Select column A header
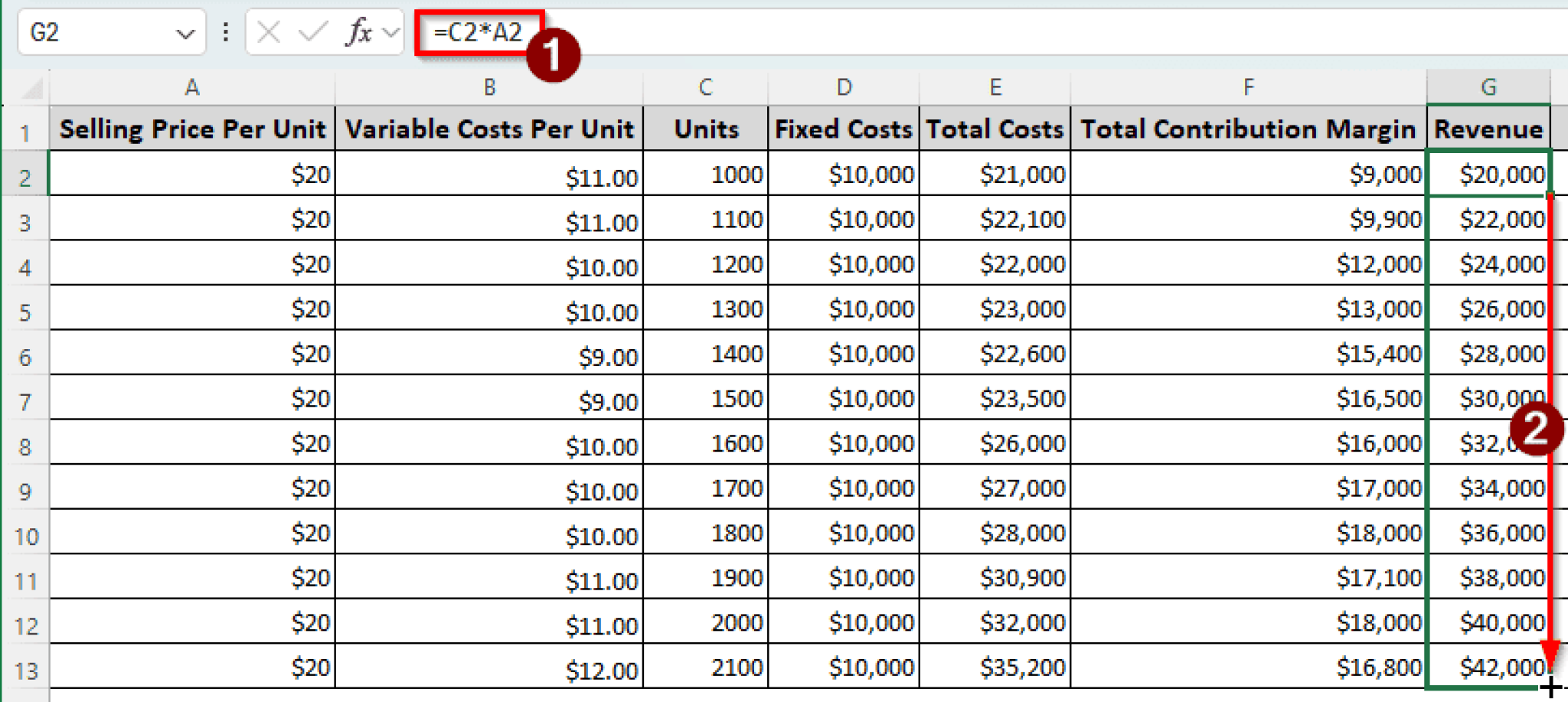Image resolution: width=1568 pixels, height=702 pixels. [192, 87]
